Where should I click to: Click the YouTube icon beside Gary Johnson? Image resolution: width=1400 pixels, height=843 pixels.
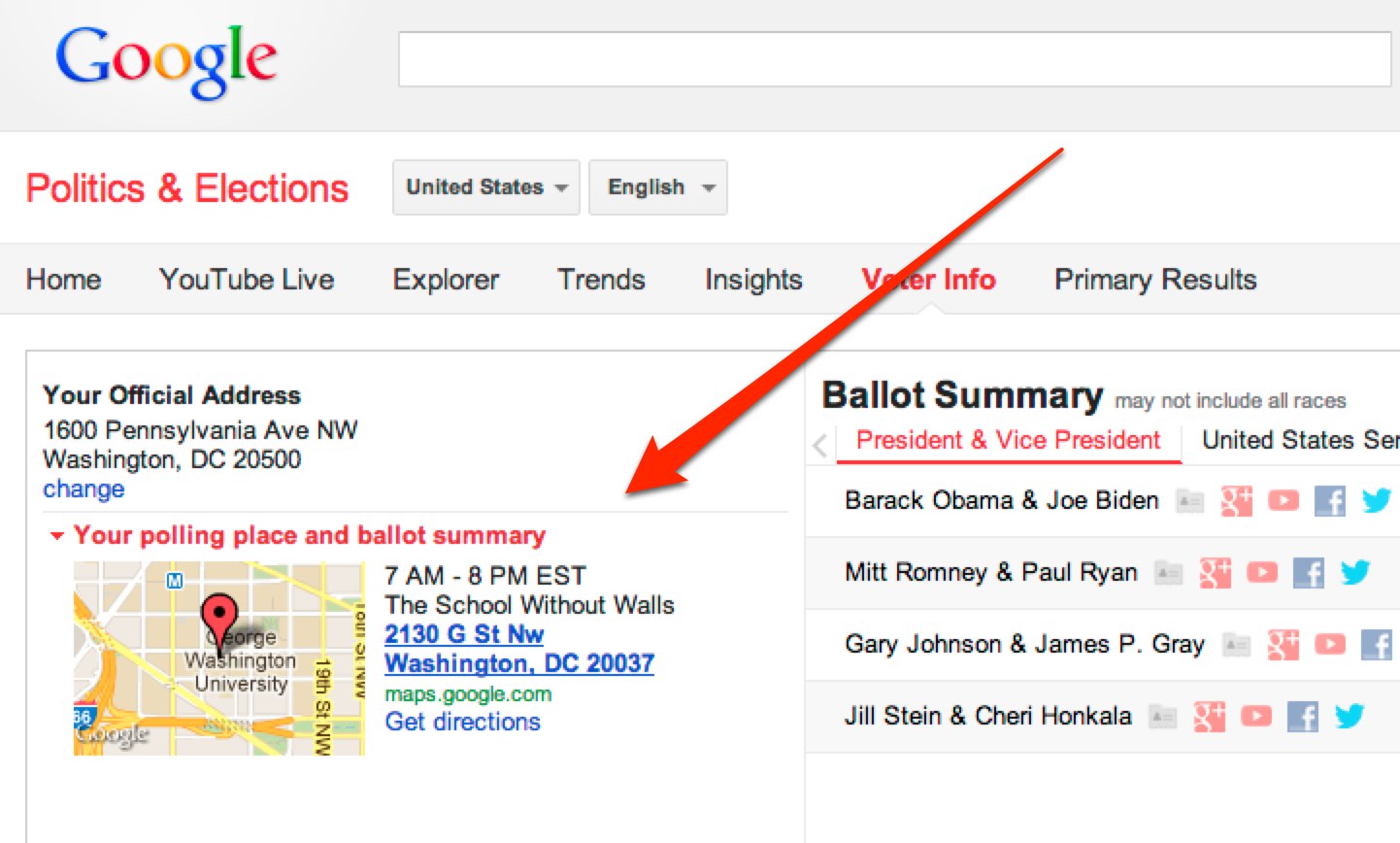click(x=1329, y=644)
